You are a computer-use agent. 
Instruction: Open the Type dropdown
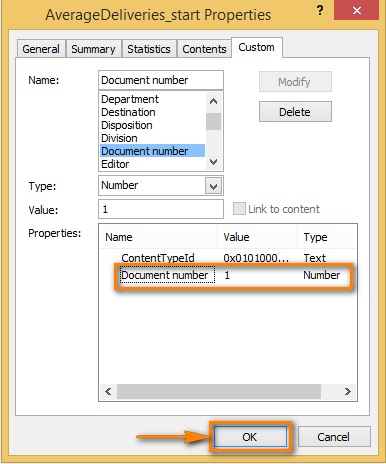(x=213, y=186)
